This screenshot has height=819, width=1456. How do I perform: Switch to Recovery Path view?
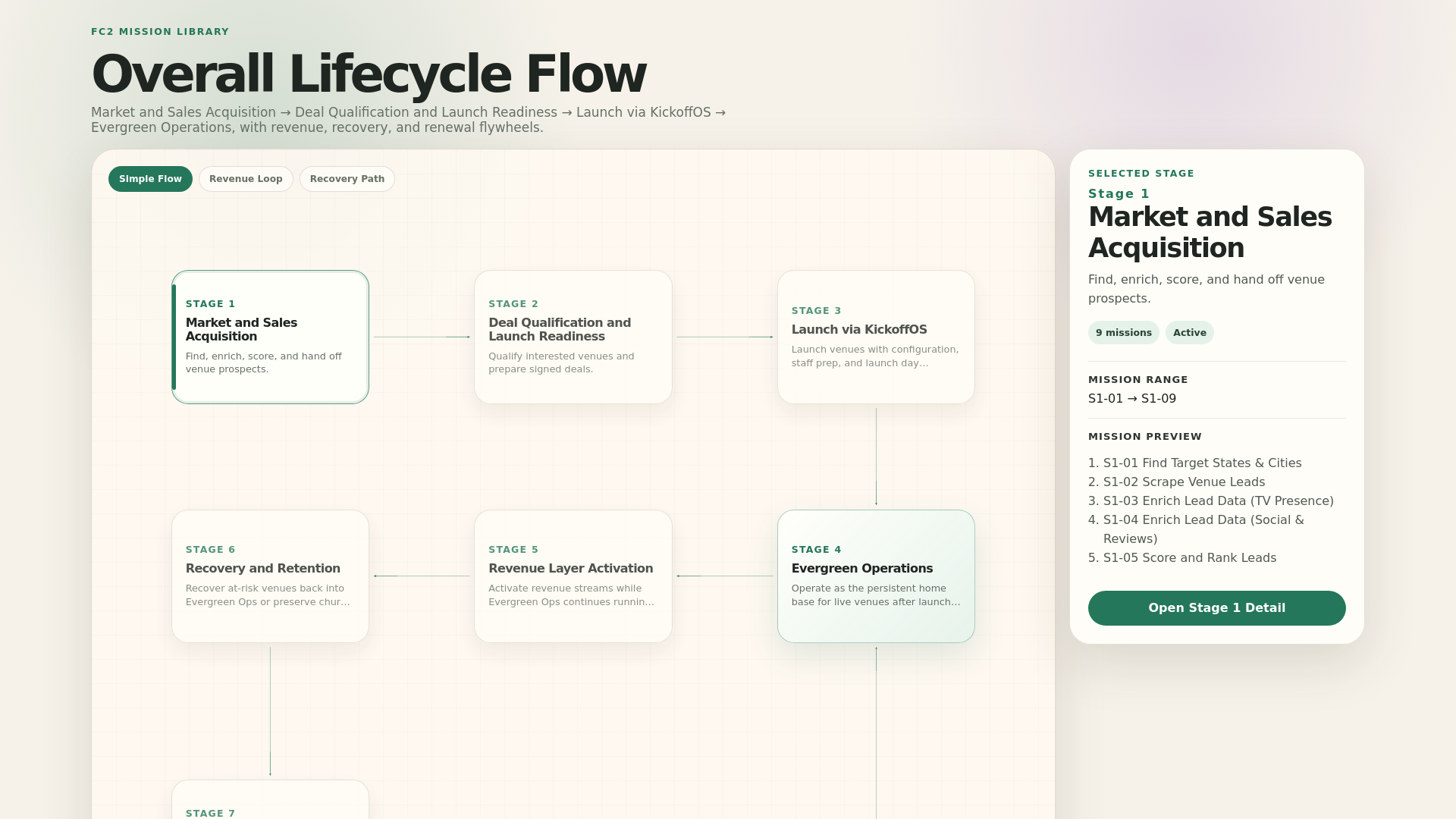pyautogui.click(x=347, y=179)
